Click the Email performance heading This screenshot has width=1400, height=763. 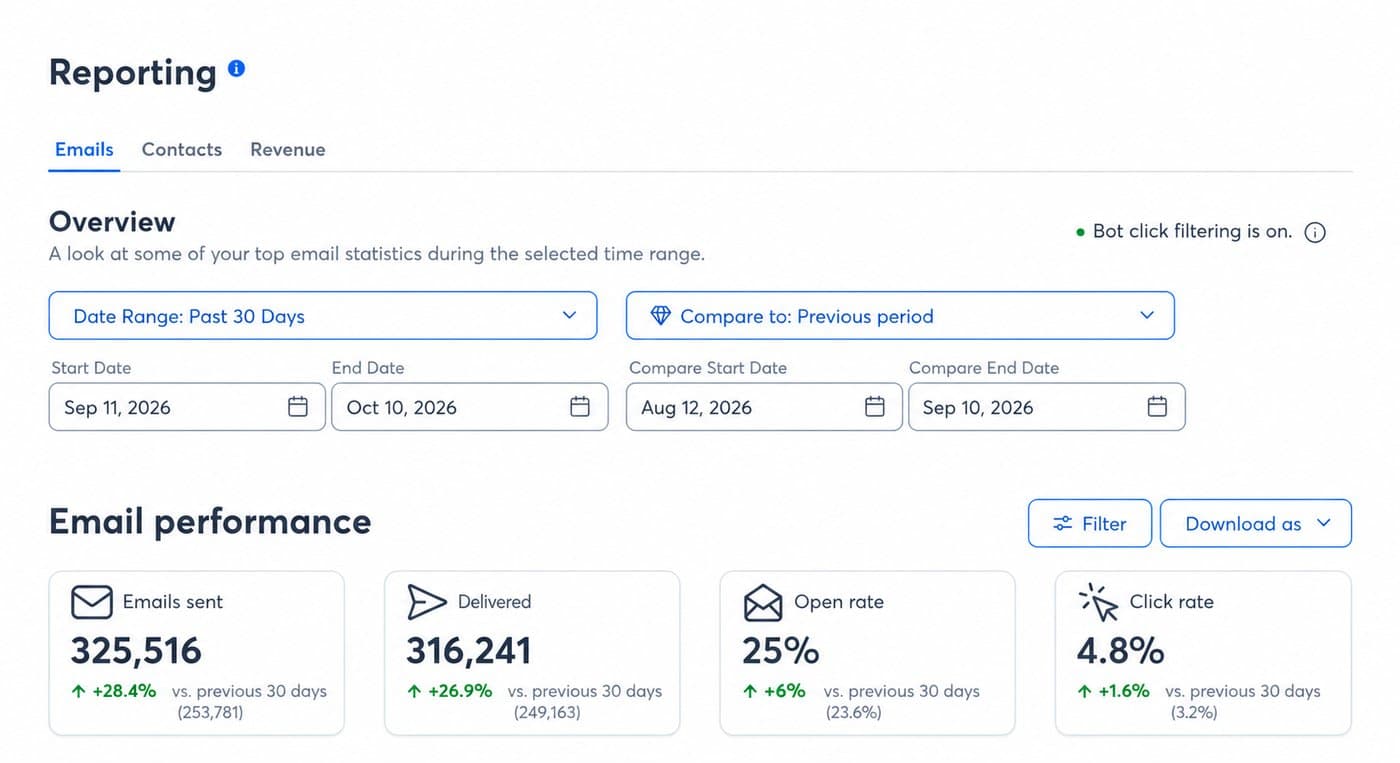(210, 522)
